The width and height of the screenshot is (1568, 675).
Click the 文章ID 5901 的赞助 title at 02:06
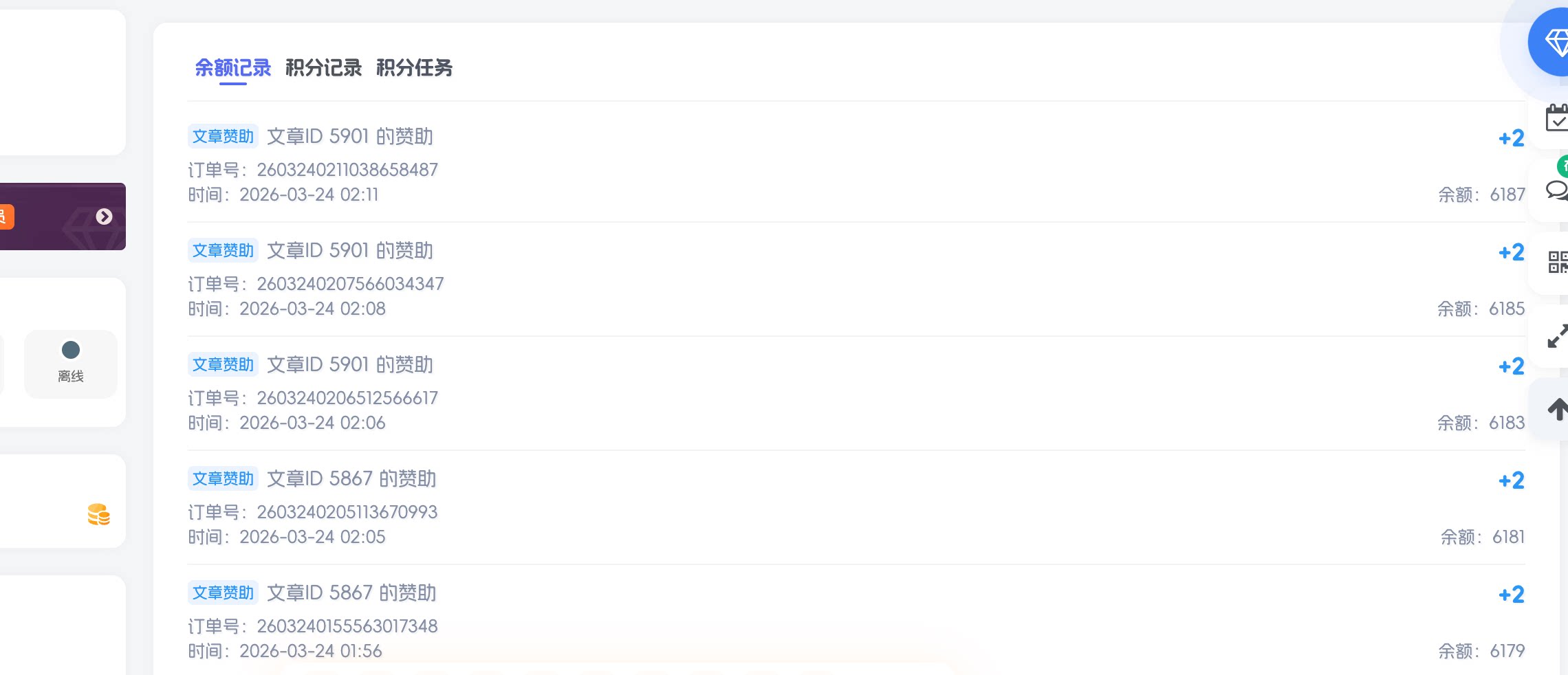[349, 364]
